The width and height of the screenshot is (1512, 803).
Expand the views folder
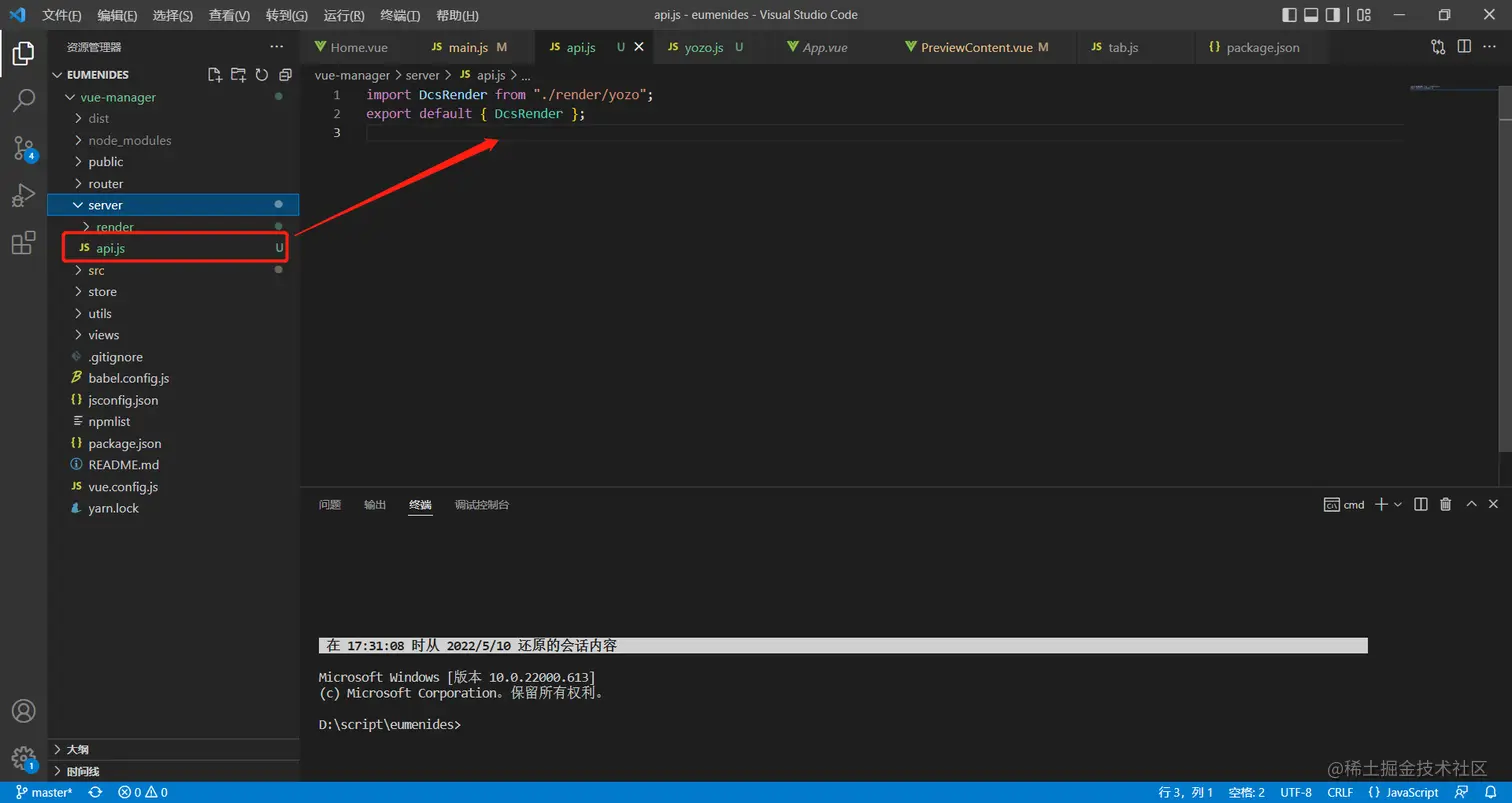[x=173, y=335]
